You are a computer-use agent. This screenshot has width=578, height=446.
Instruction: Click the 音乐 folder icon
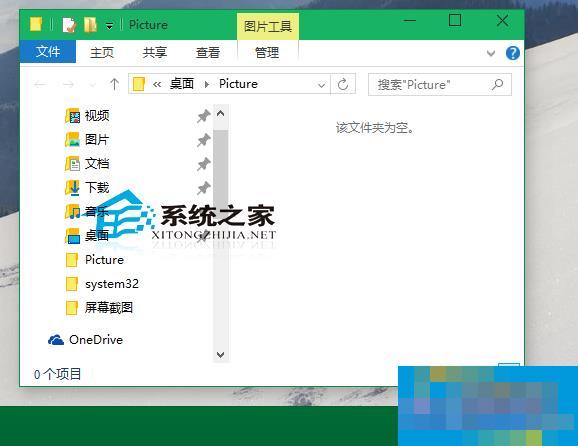click(73, 212)
